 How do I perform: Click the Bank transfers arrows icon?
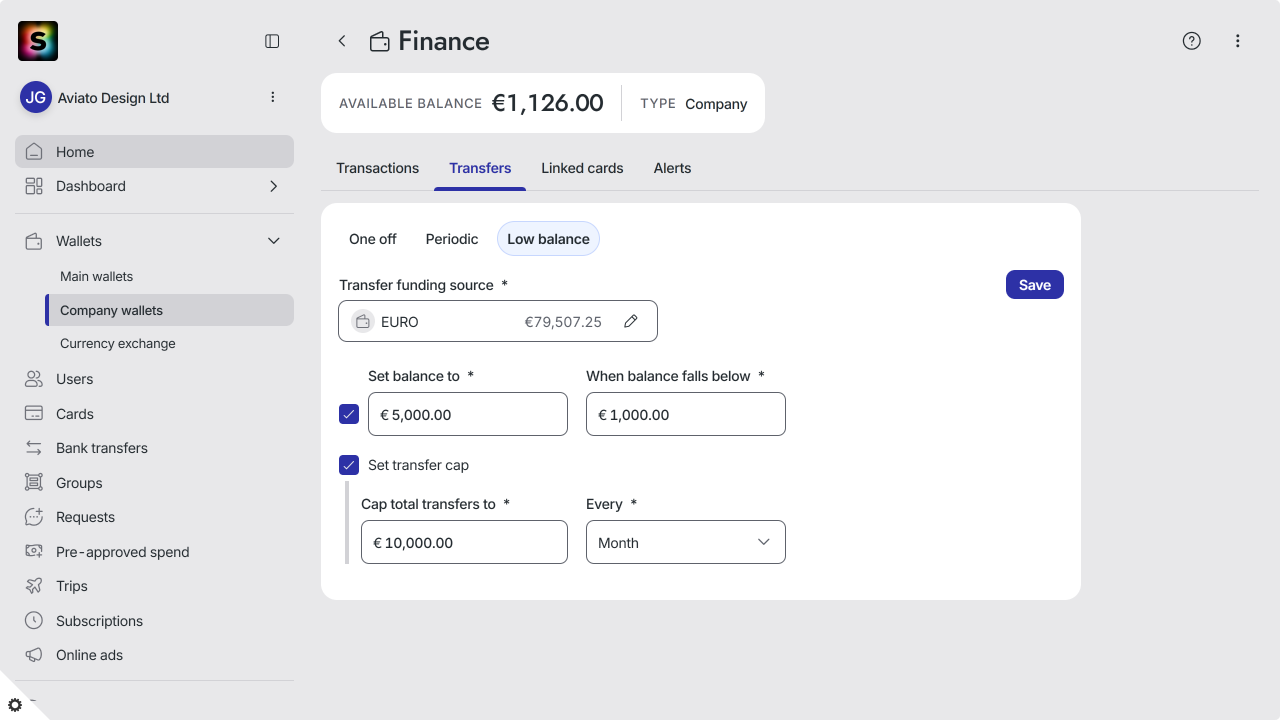click(34, 448)
